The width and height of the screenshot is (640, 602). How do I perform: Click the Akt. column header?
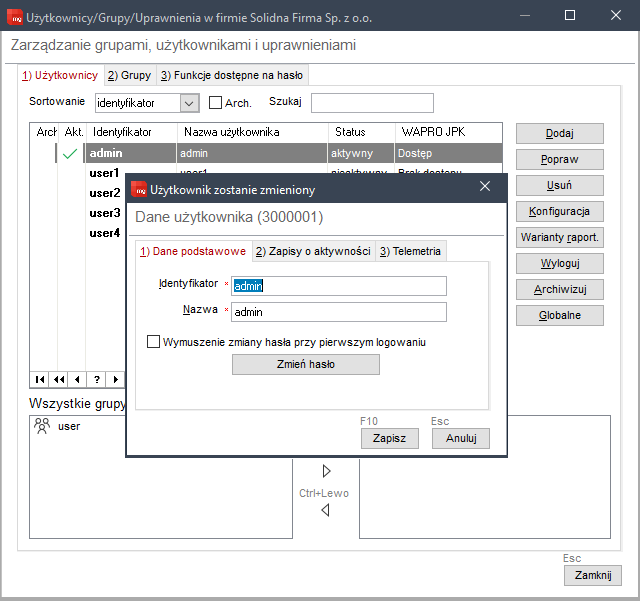pyautogui.click(x=73, y=132)
